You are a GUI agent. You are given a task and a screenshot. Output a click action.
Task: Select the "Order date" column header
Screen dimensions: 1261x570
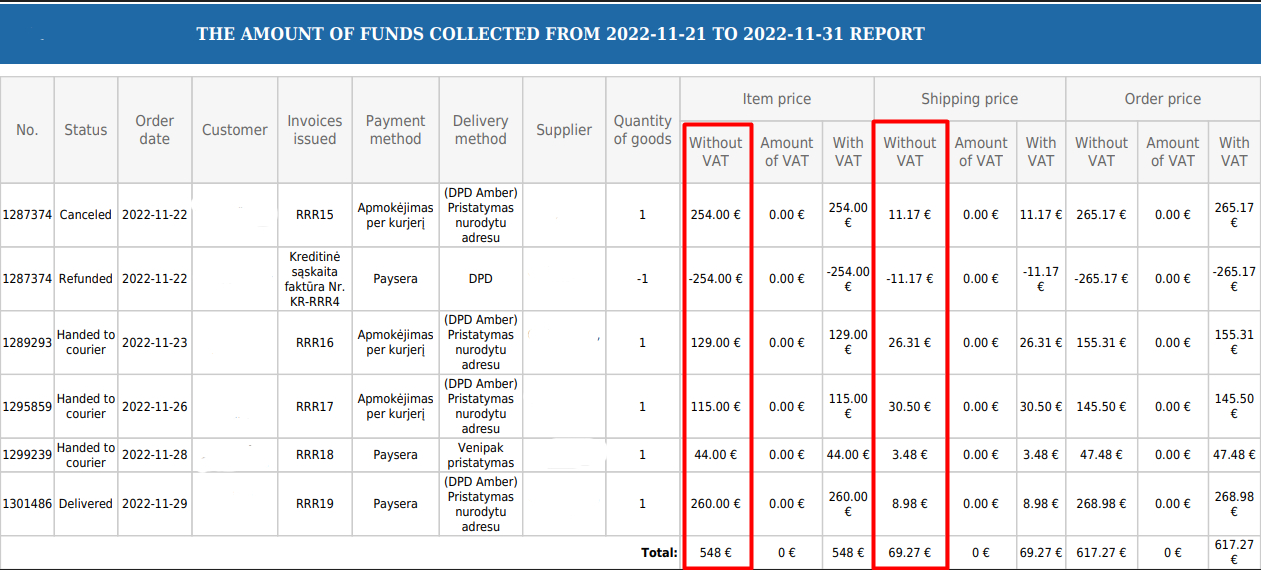click(x=155, y=130)
